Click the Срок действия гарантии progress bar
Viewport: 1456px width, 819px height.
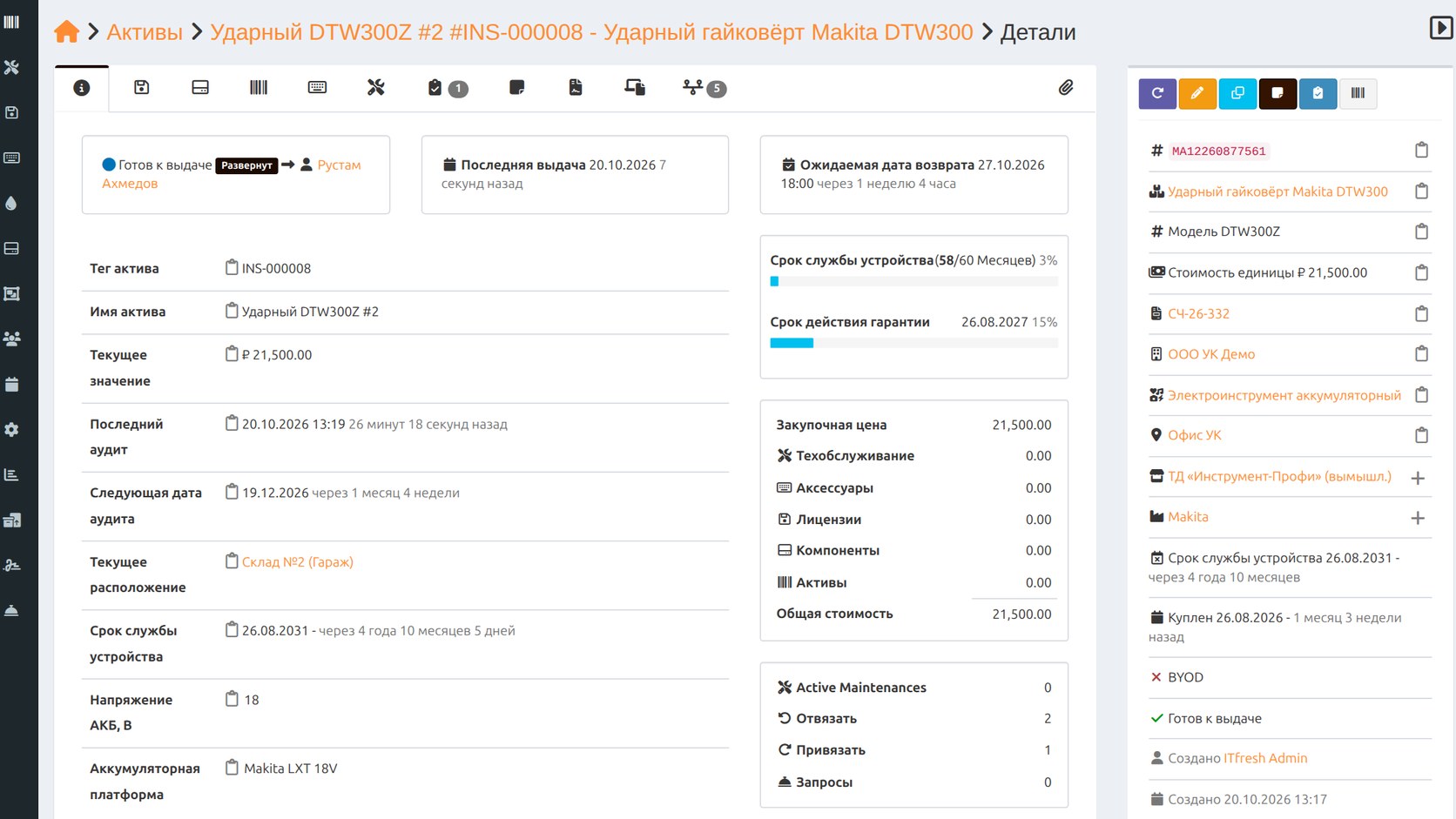[x=913, y=343]
